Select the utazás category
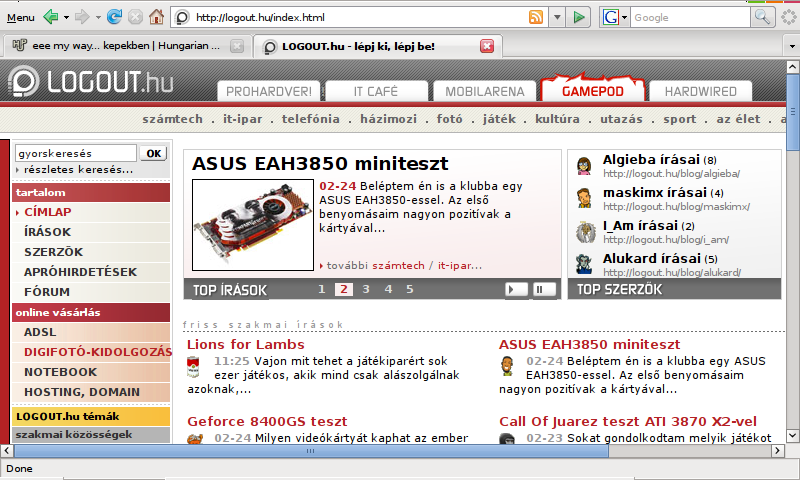The image size is (800, 480). [621, 119]
